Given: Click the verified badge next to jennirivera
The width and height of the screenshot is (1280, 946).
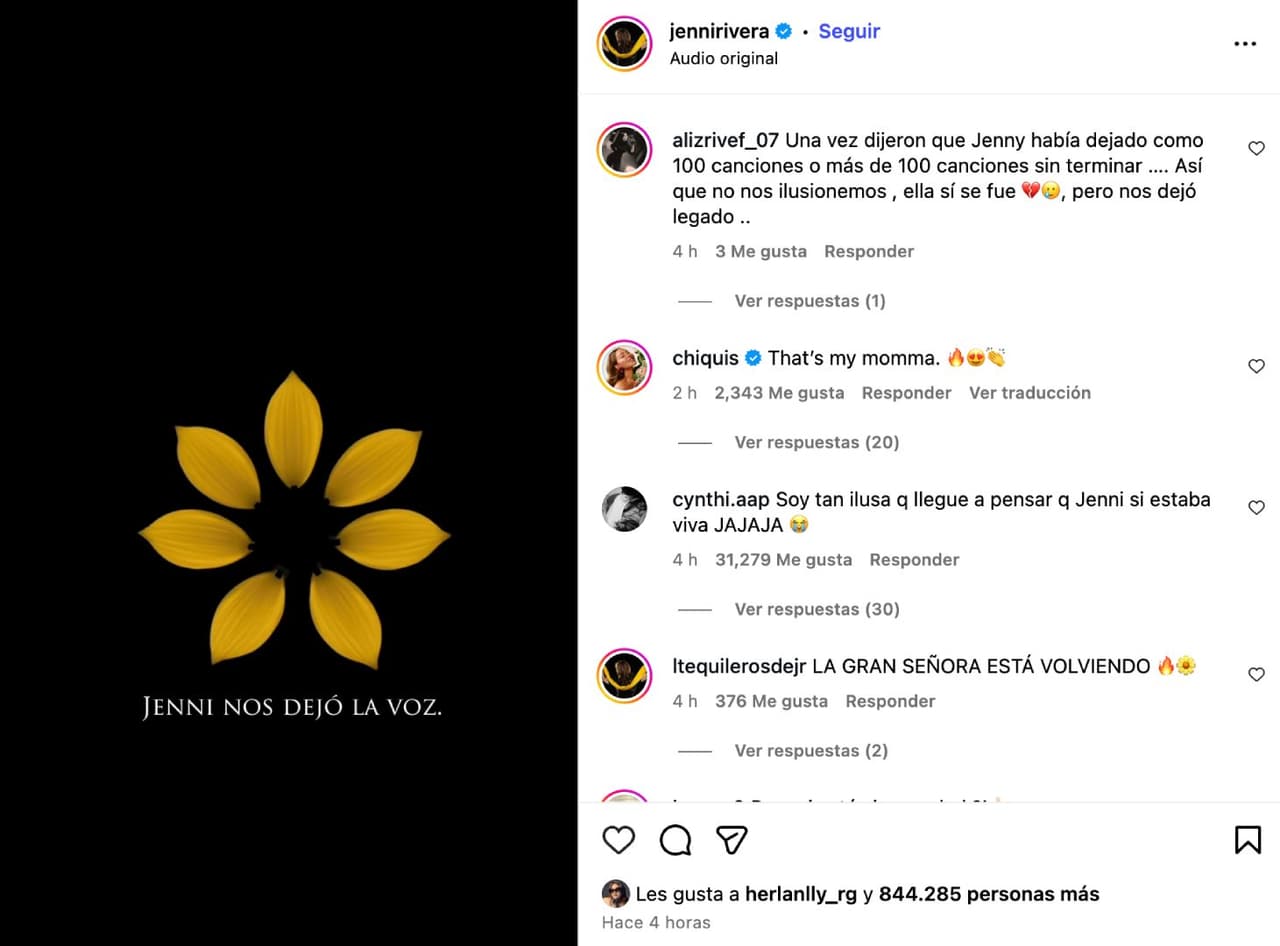Looking at the screenshot, I should 782,31.
